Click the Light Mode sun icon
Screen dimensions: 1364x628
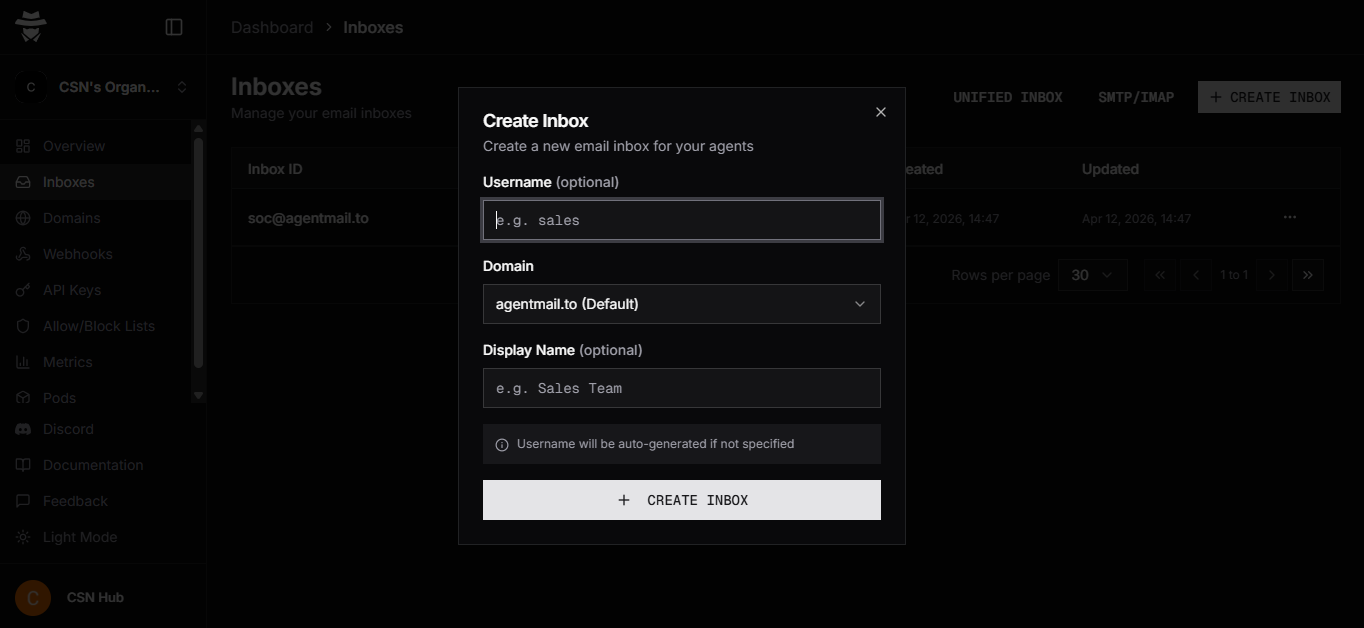(23, 537)
